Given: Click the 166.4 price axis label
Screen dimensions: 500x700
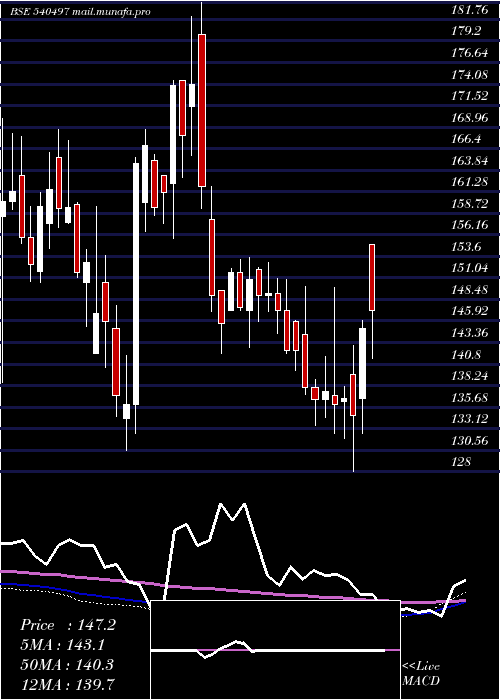Looking at the screenshot, I should [x=466, y=139].
